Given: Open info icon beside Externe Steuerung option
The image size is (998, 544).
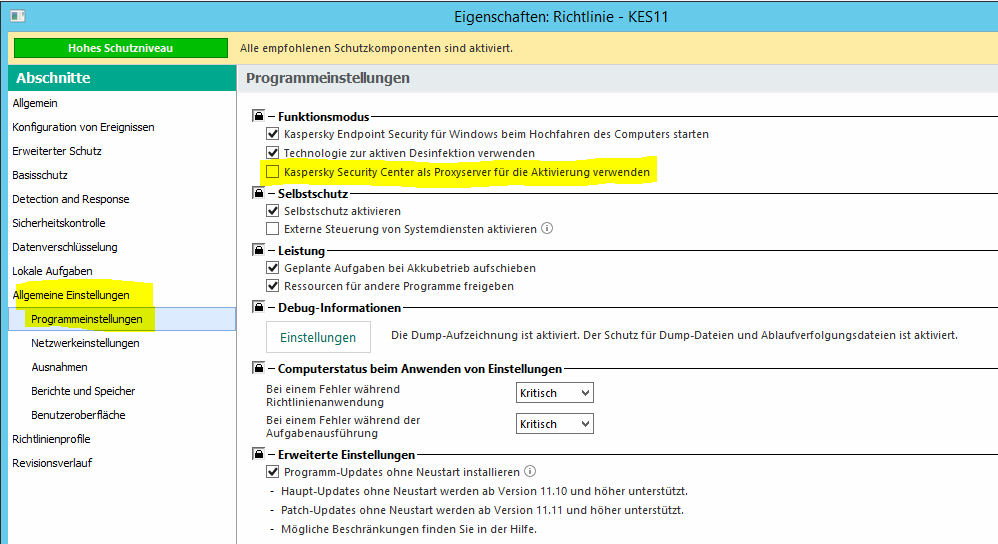Looking at the screenshot, I should [547, 228].
